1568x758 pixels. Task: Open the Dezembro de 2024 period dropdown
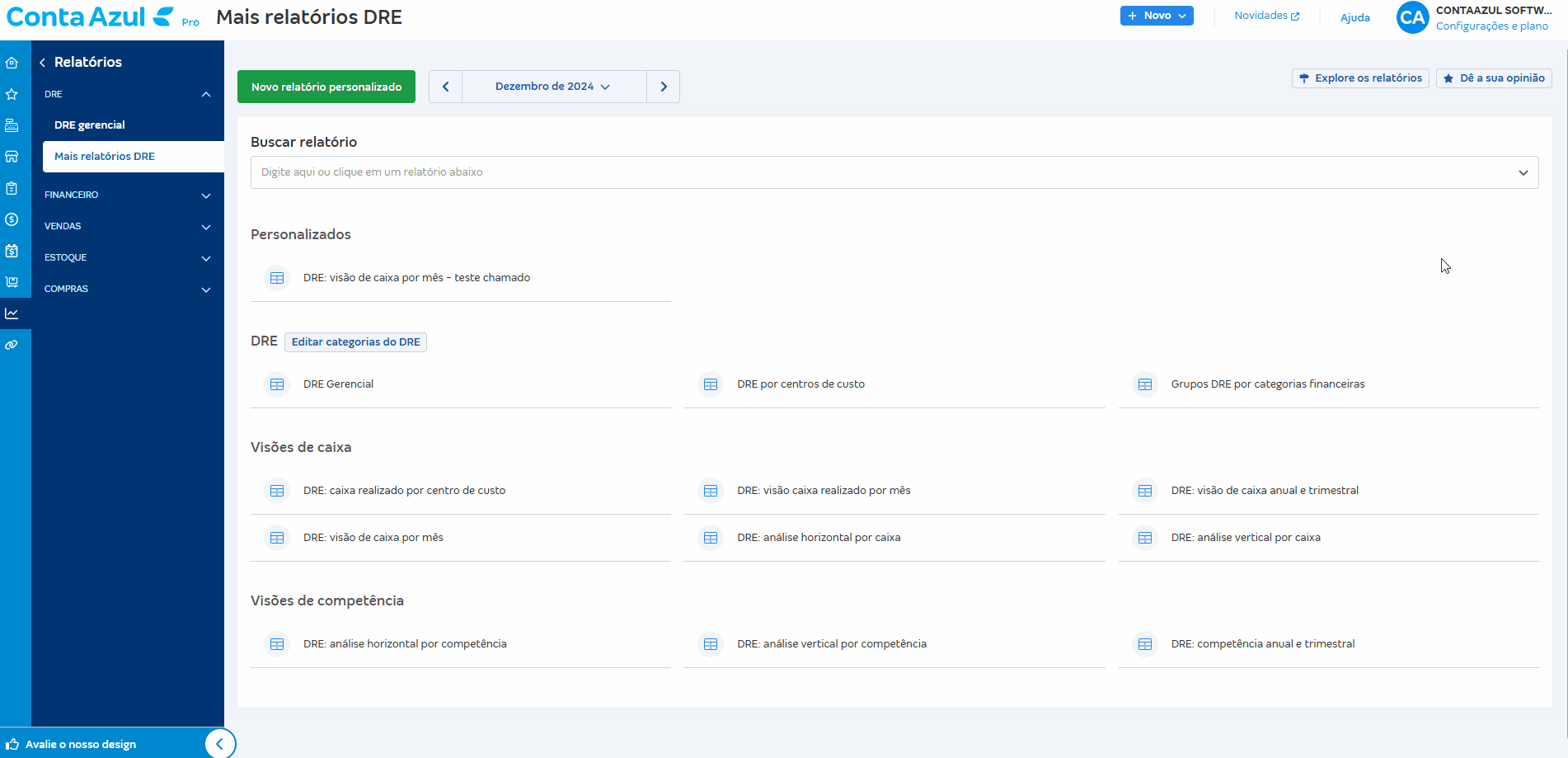coord(553,87)
